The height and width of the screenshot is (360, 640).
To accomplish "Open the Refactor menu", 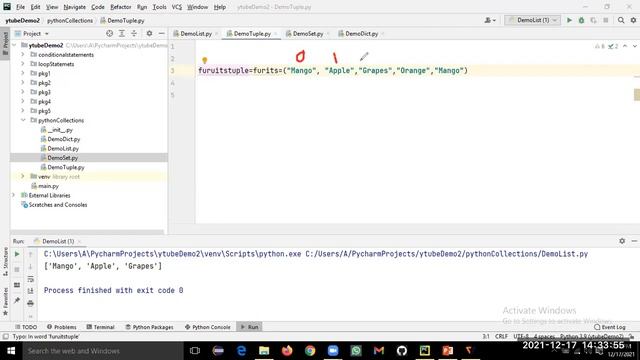I will (120, 7).
